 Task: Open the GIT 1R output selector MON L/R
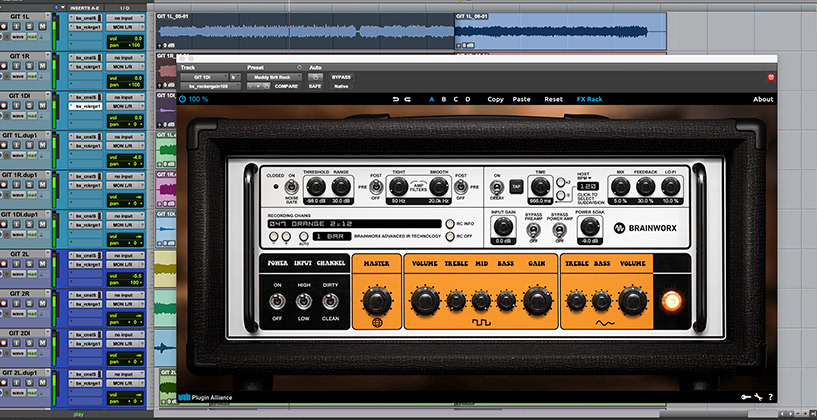[x=124, y=67]
